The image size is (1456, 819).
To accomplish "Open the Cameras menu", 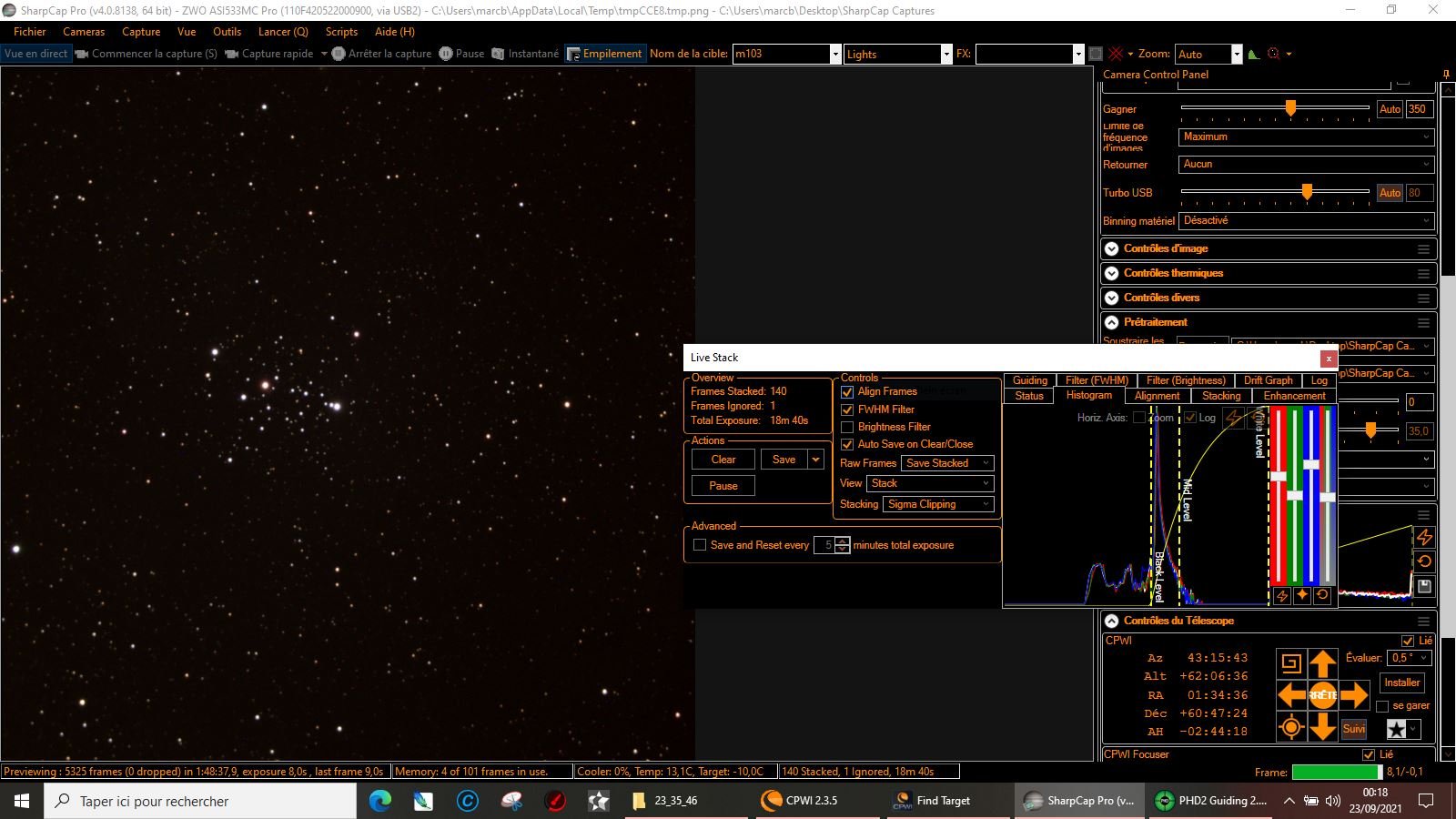I will click(84, 32).
